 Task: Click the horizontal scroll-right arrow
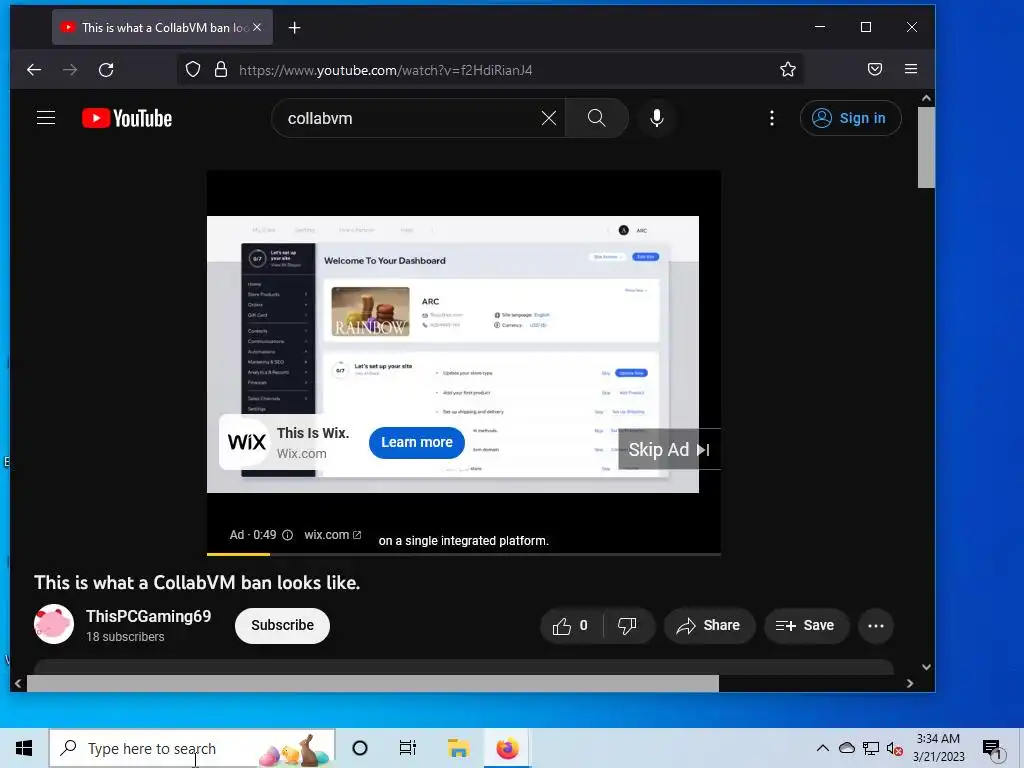pos(910,683)
